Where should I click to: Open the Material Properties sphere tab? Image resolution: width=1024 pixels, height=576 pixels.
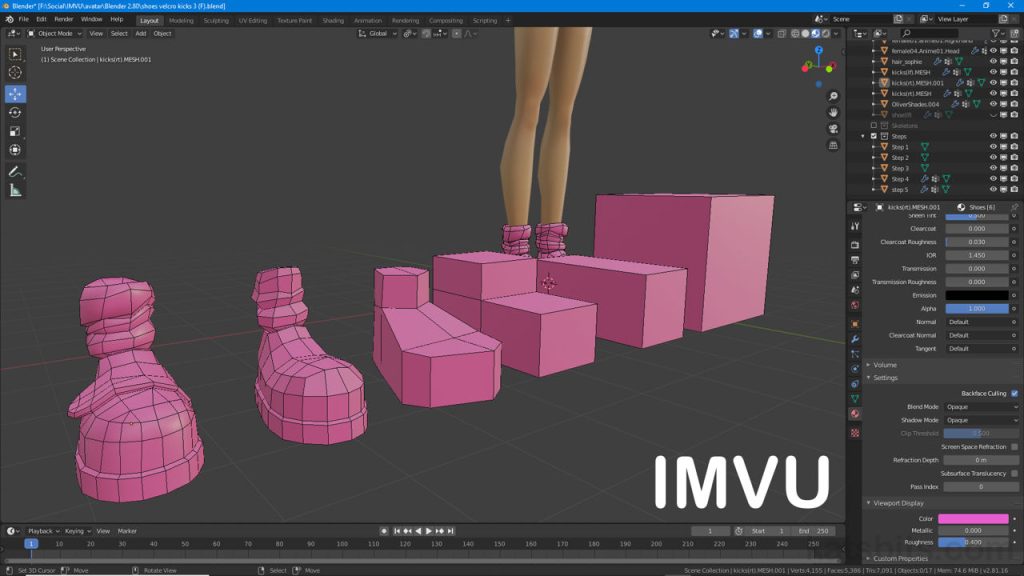(x=855, y=415)
